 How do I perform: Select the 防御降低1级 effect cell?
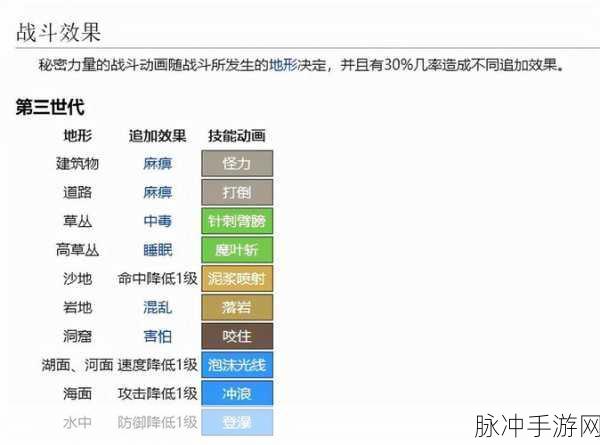[x=158, y=422]
